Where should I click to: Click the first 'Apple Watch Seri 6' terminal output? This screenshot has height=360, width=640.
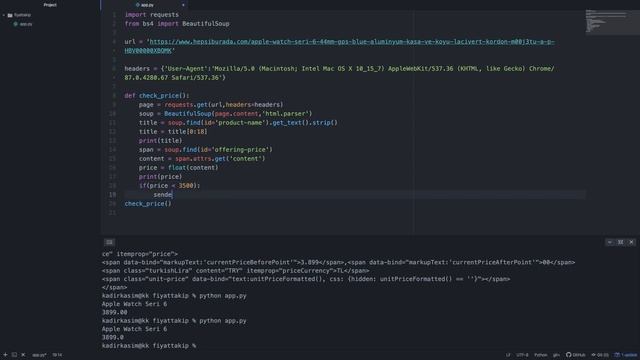134,304
